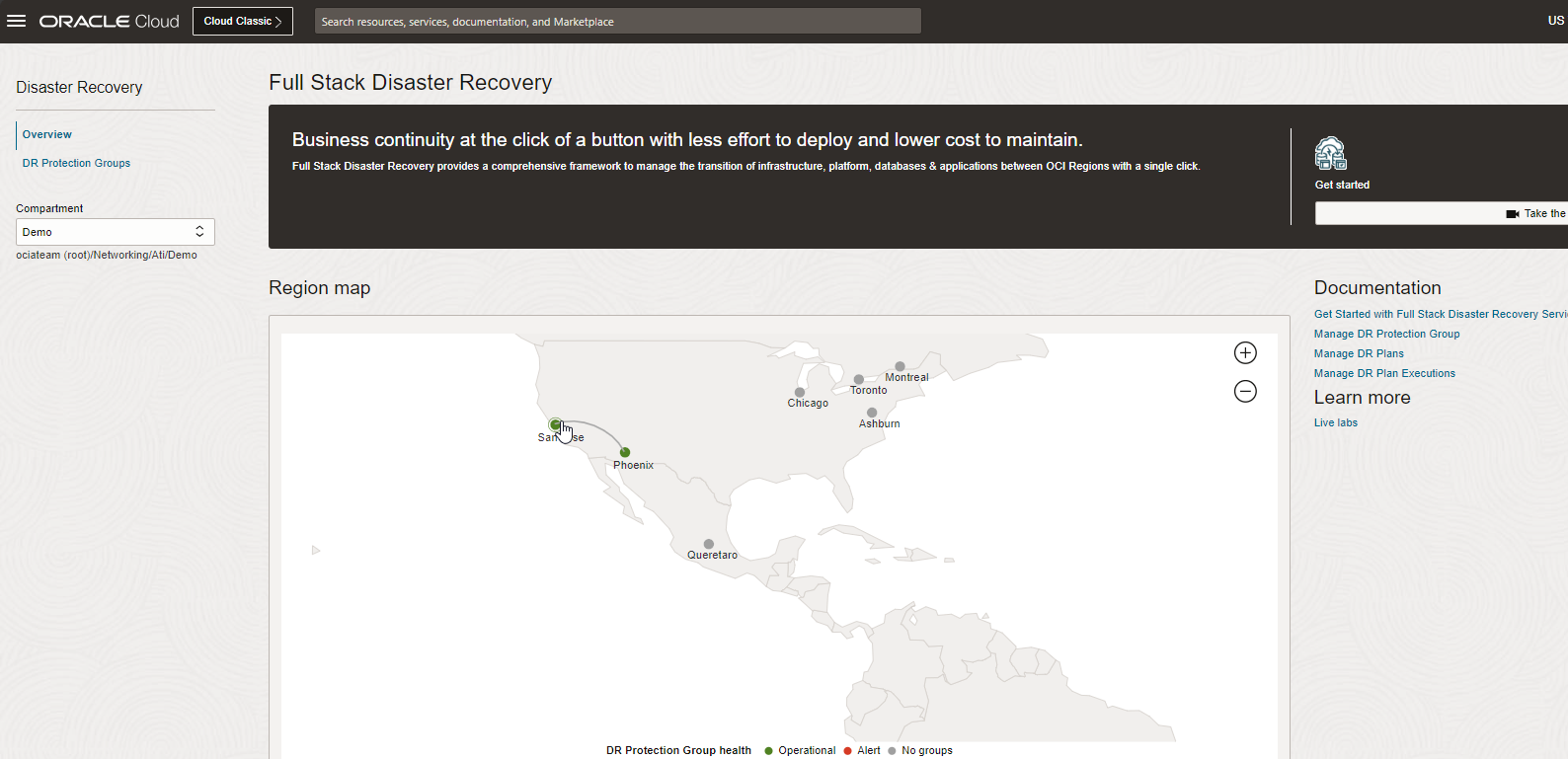Zoom in on the region map
The width and height of the screenshot is (1568, 759).
pos(1245,352)
